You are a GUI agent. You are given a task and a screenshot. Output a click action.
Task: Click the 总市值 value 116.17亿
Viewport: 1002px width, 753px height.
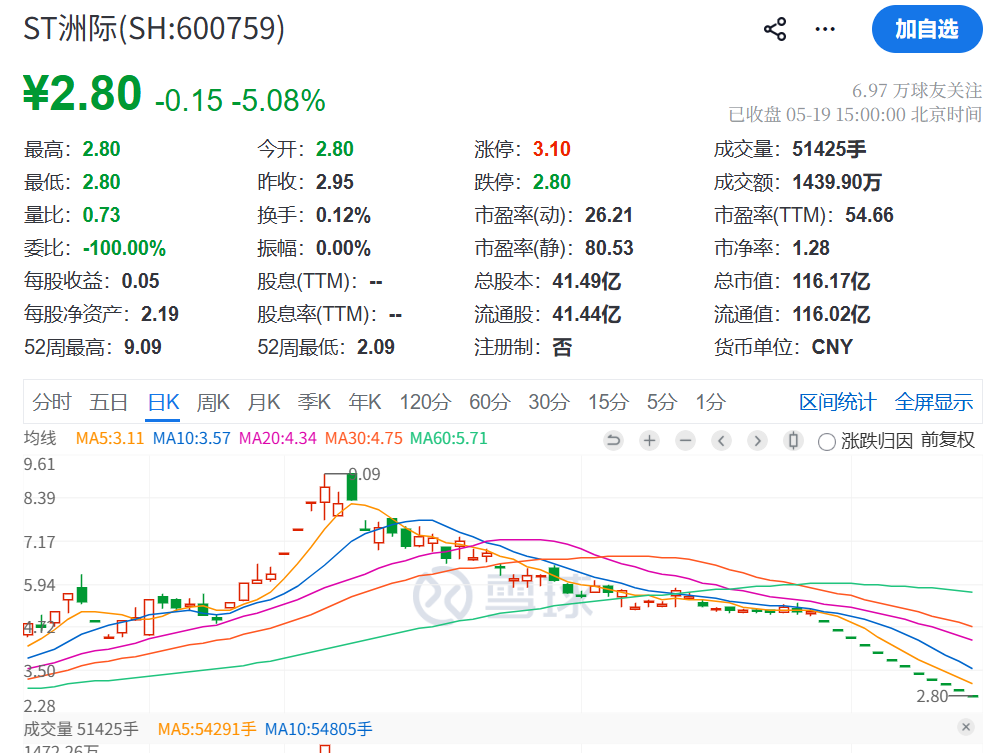pos(831,281)
